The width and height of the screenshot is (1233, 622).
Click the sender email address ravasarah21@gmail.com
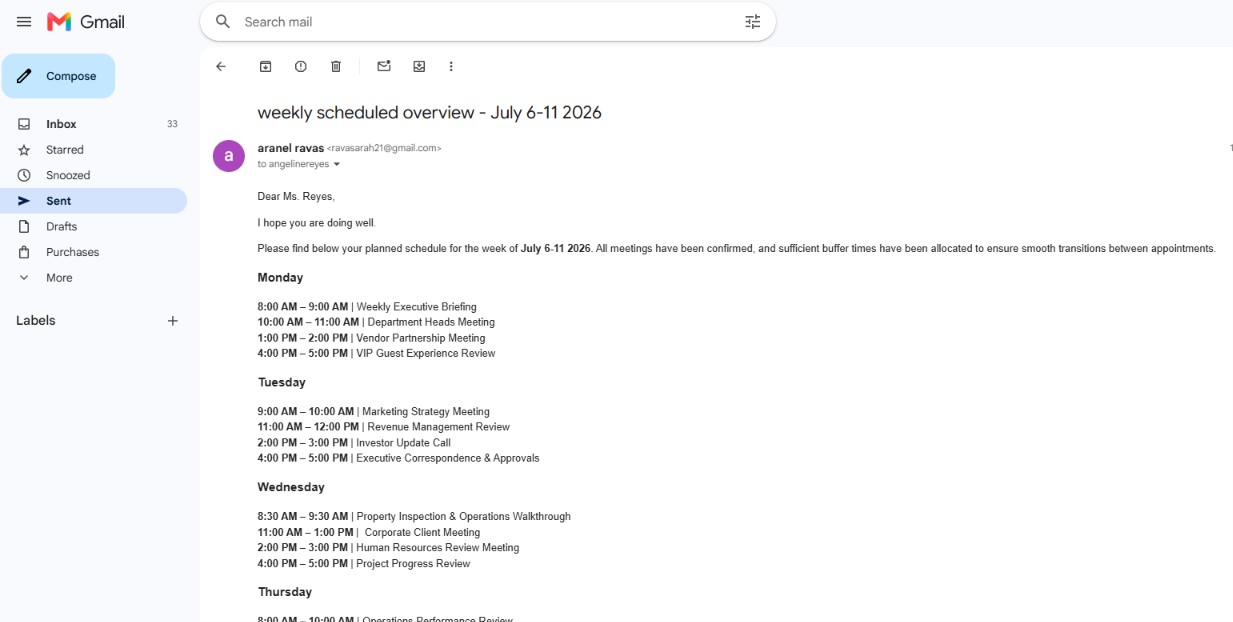point(384,148)
